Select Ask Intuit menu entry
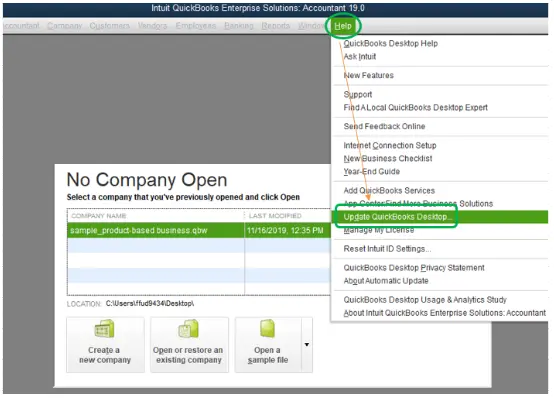The width and height of the screenshot is (554, 398). (360, 57)
